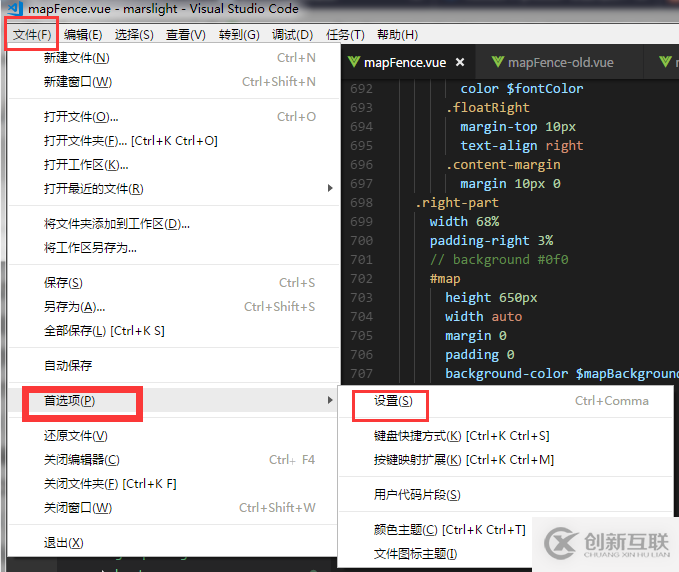Screen dimensions: 679x572
Task: Click the code text .floatRight
Action: pos(488,108)
